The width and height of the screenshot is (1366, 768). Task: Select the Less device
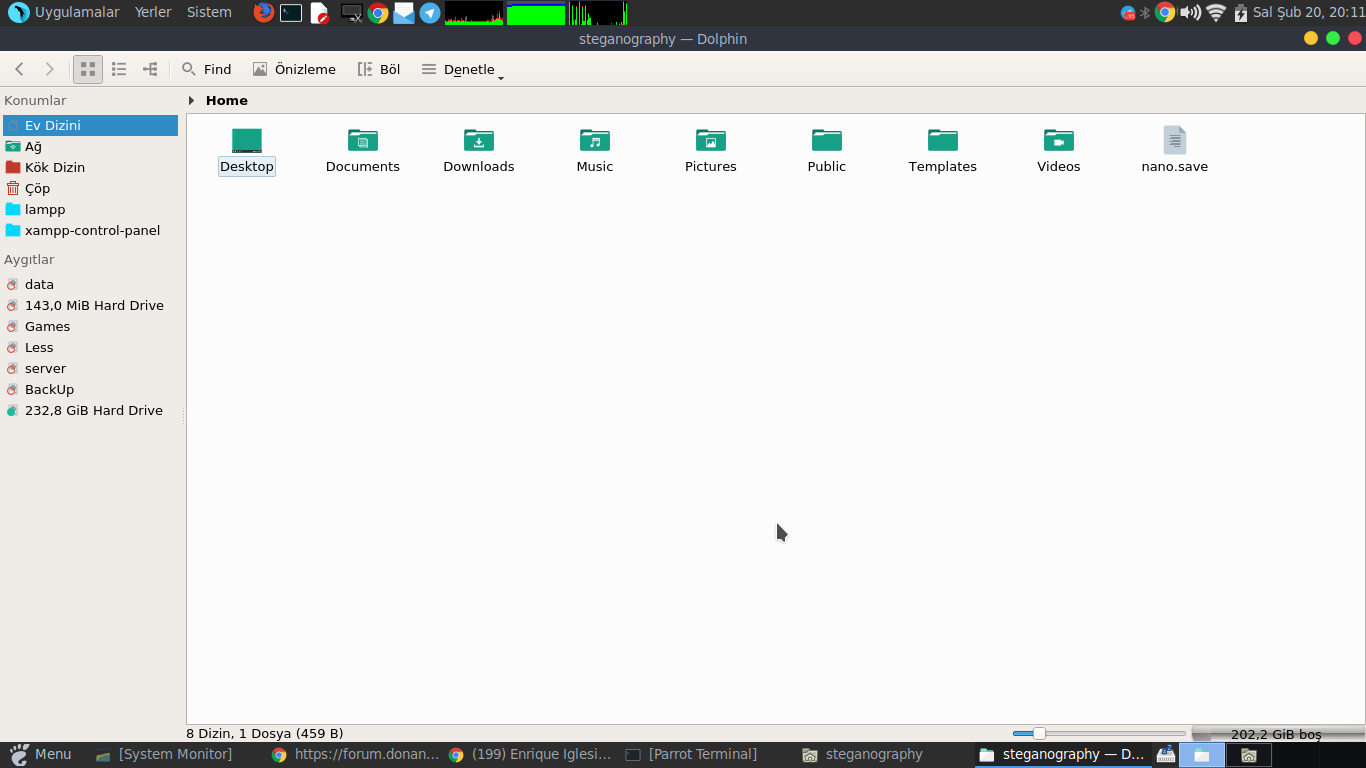point(90,347)
